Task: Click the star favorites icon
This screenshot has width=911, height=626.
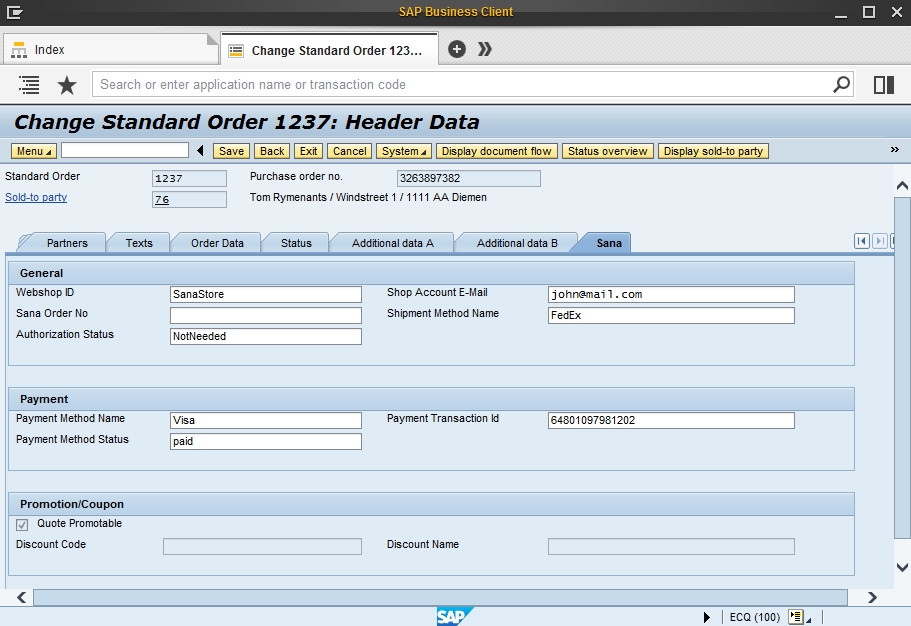Action: coord(66,84)
